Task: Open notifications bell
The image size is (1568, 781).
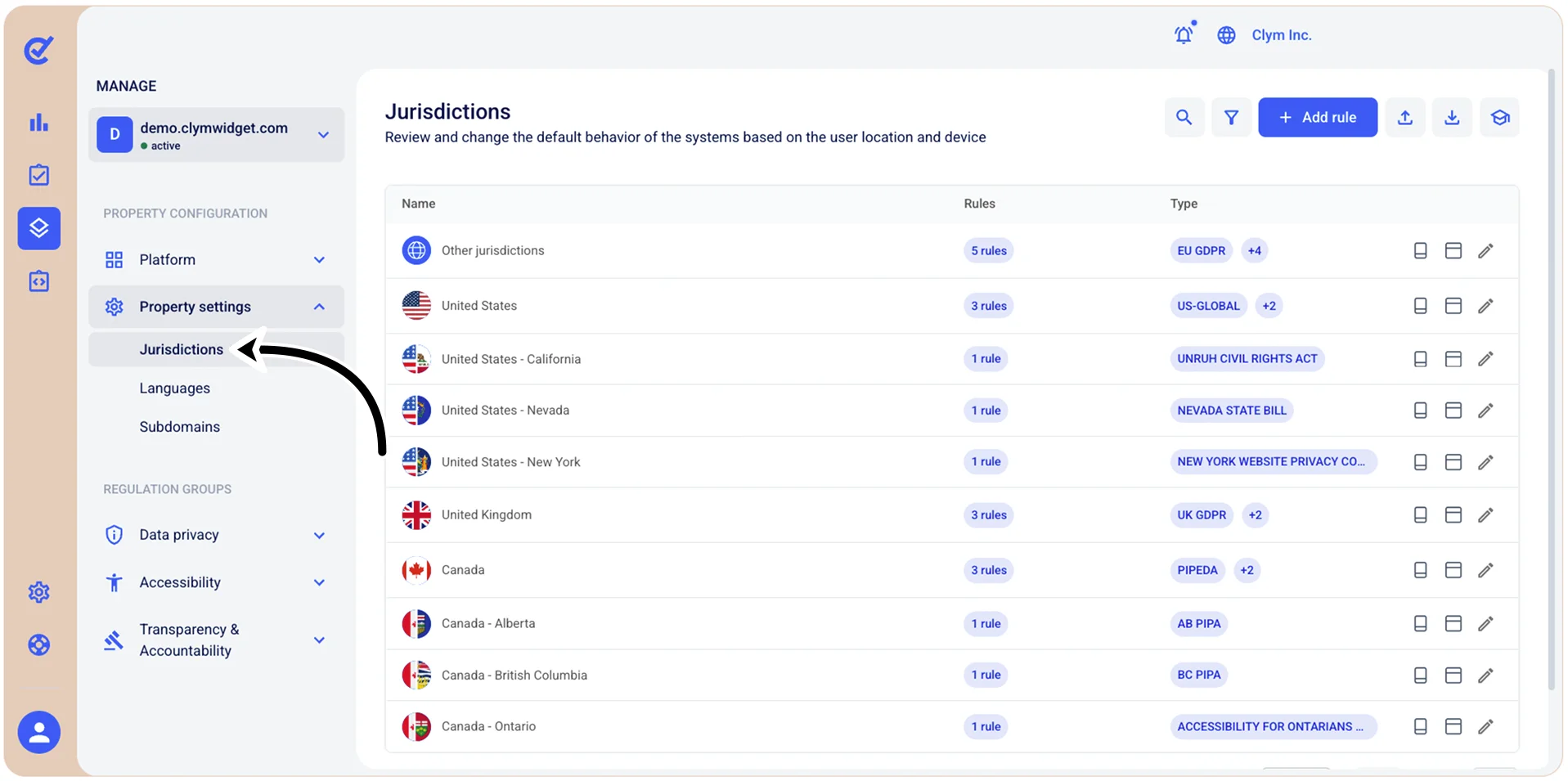Action: coord(1184,34)
